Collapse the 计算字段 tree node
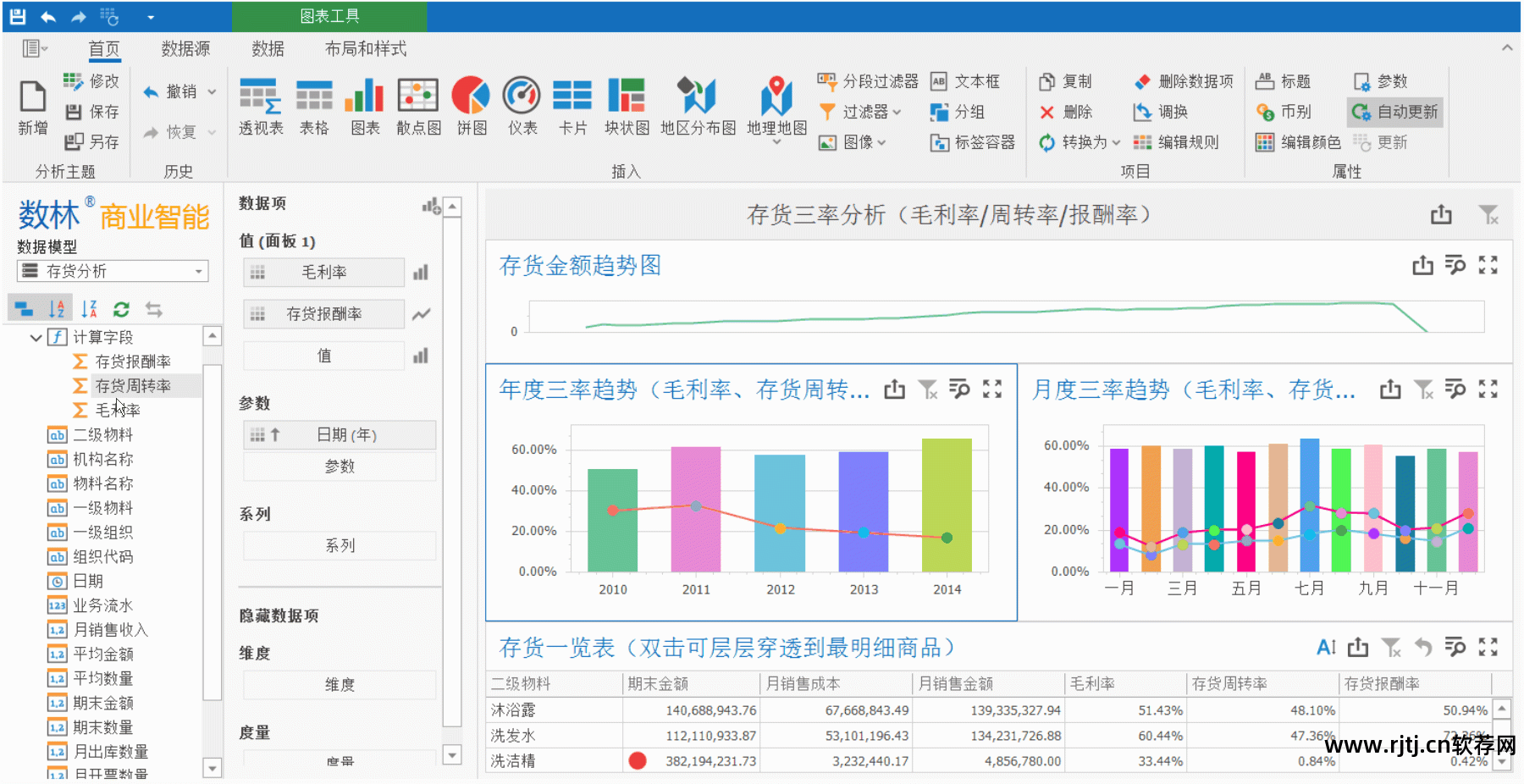 click(36, 338)
